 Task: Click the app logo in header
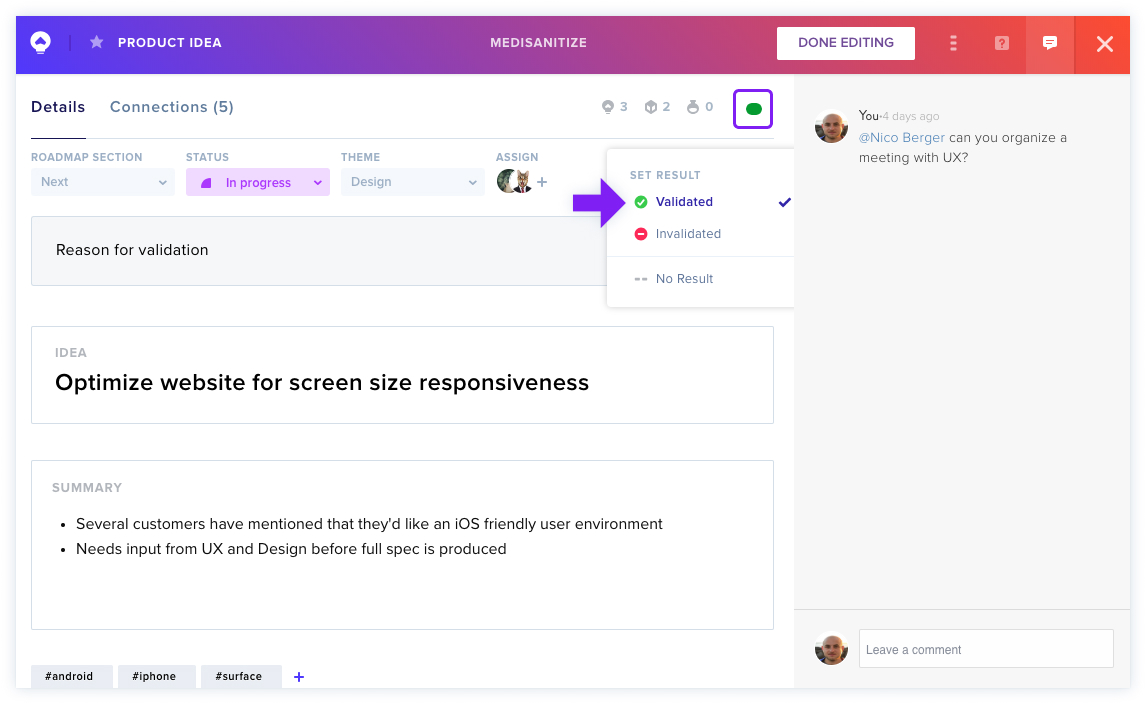coord(41,43)
